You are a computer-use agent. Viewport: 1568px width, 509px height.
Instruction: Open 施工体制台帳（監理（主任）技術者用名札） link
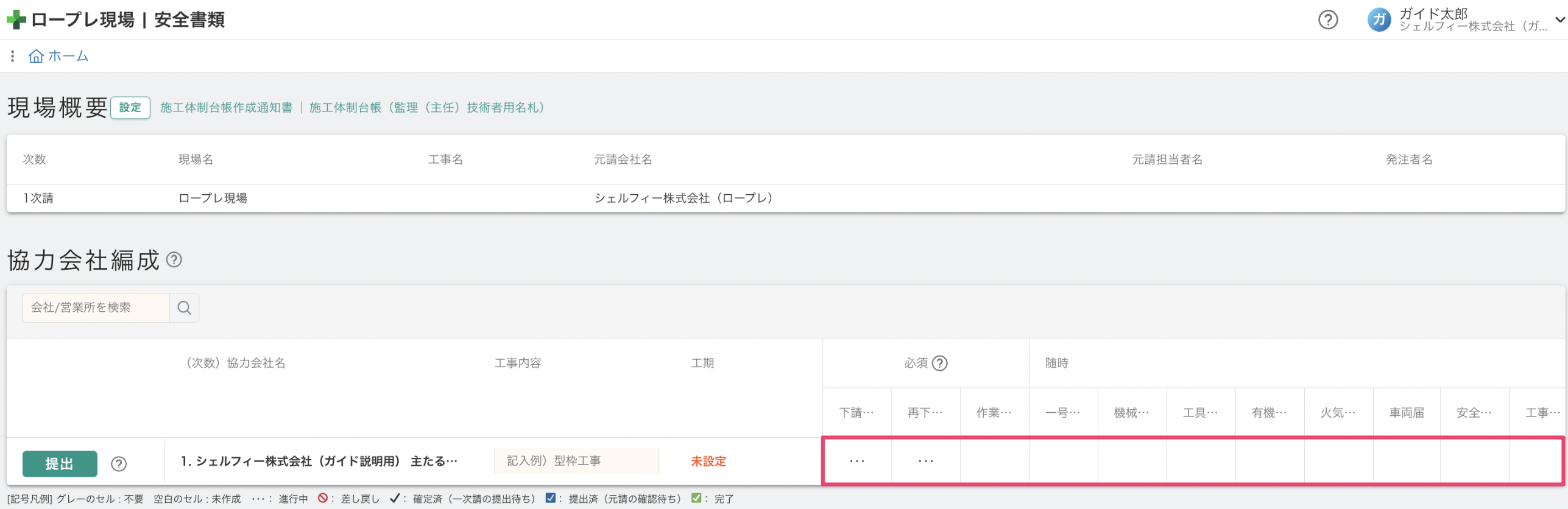(426, 108)
